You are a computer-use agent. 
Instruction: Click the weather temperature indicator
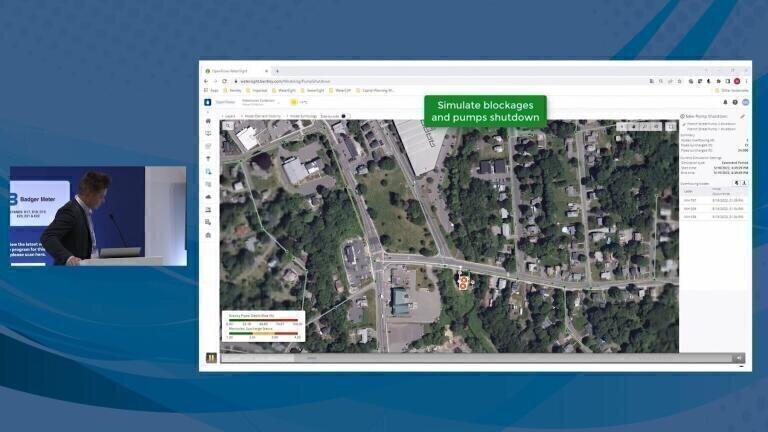(299, 102)
